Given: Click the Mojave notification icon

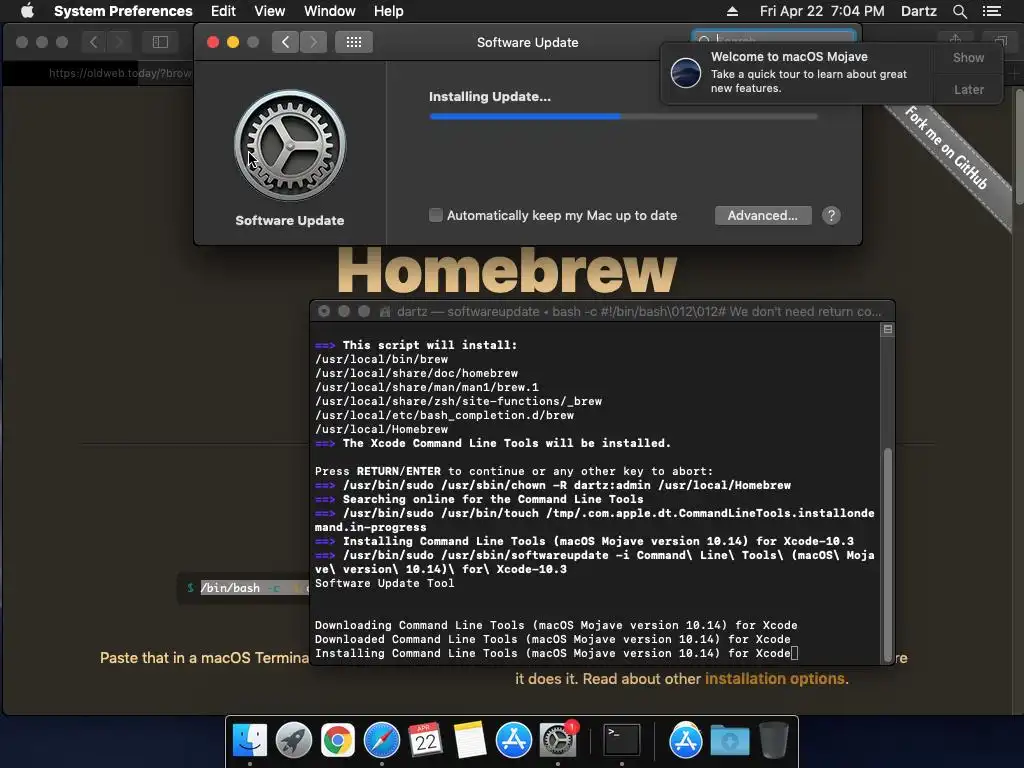Looking at the screenshot, I should [x=686, y=72].
